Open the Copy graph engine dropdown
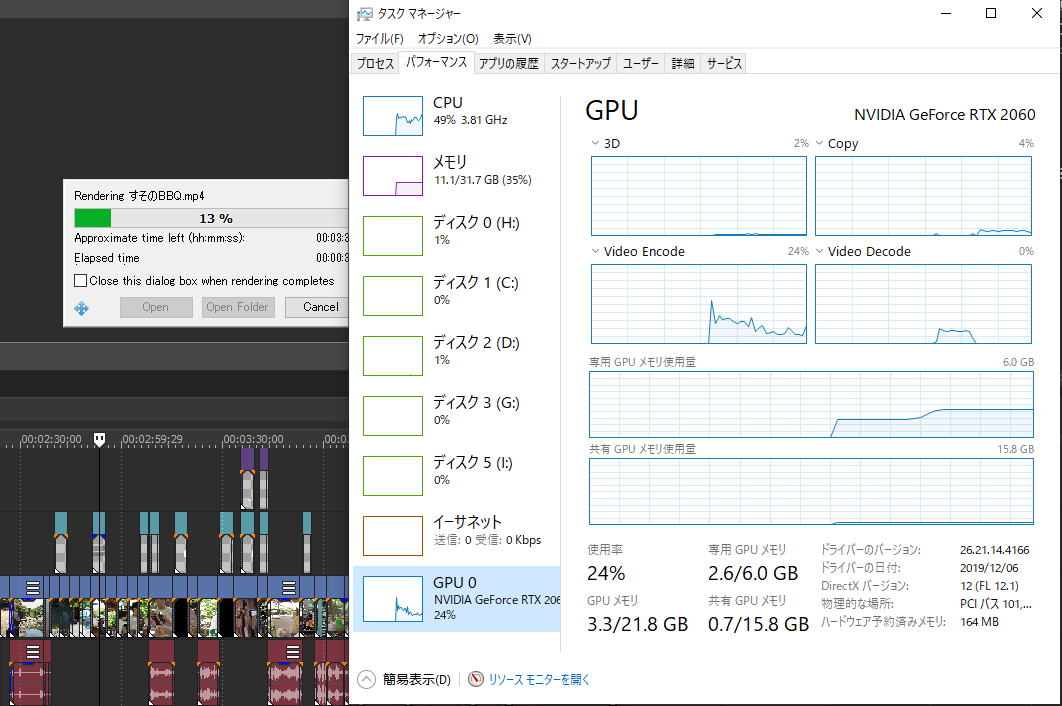The height and width of the screenshot is (706, 1062). coord(820,144)
